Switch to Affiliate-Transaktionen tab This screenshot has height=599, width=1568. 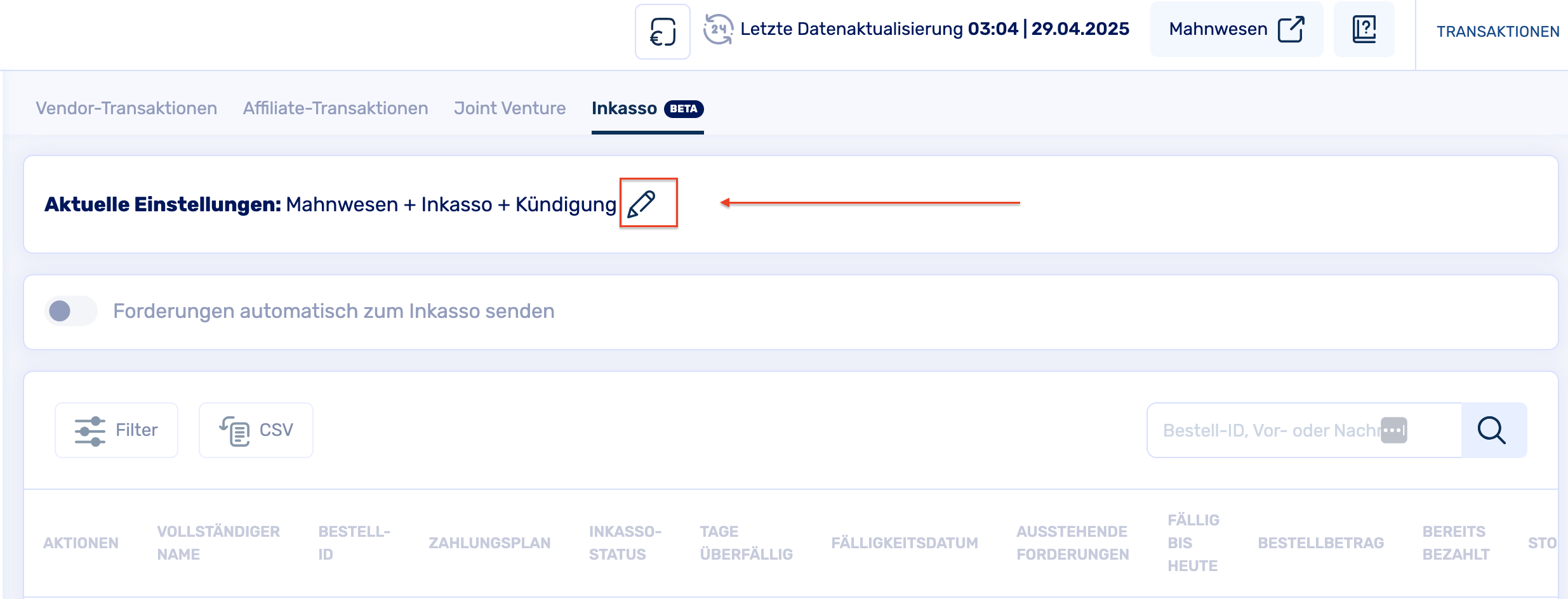point(335,109)
